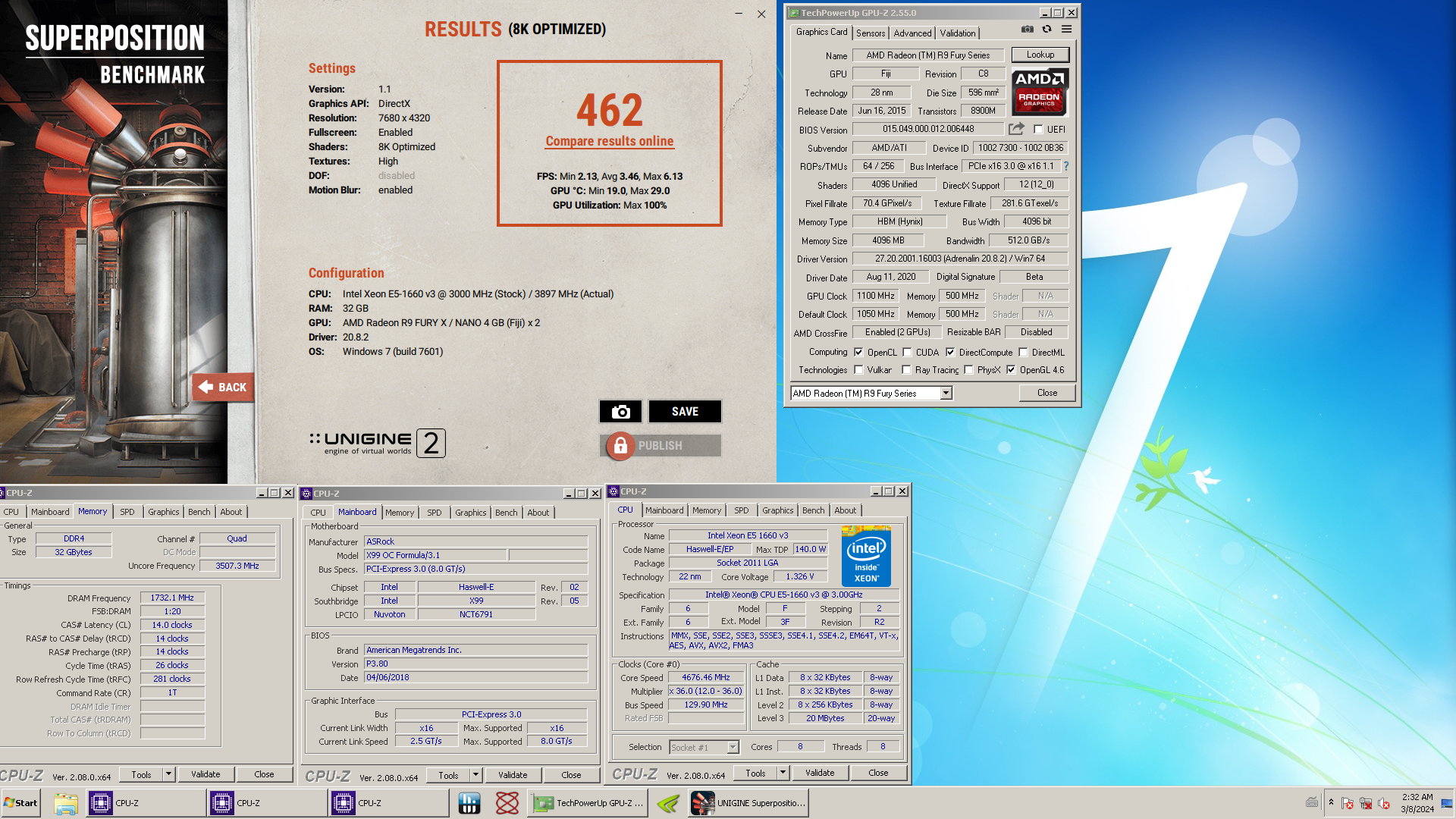This screenshot has width=1456, height=819.
Task: Click the Bus Interface question mark icon
Action: click(x=1065, y=166)
